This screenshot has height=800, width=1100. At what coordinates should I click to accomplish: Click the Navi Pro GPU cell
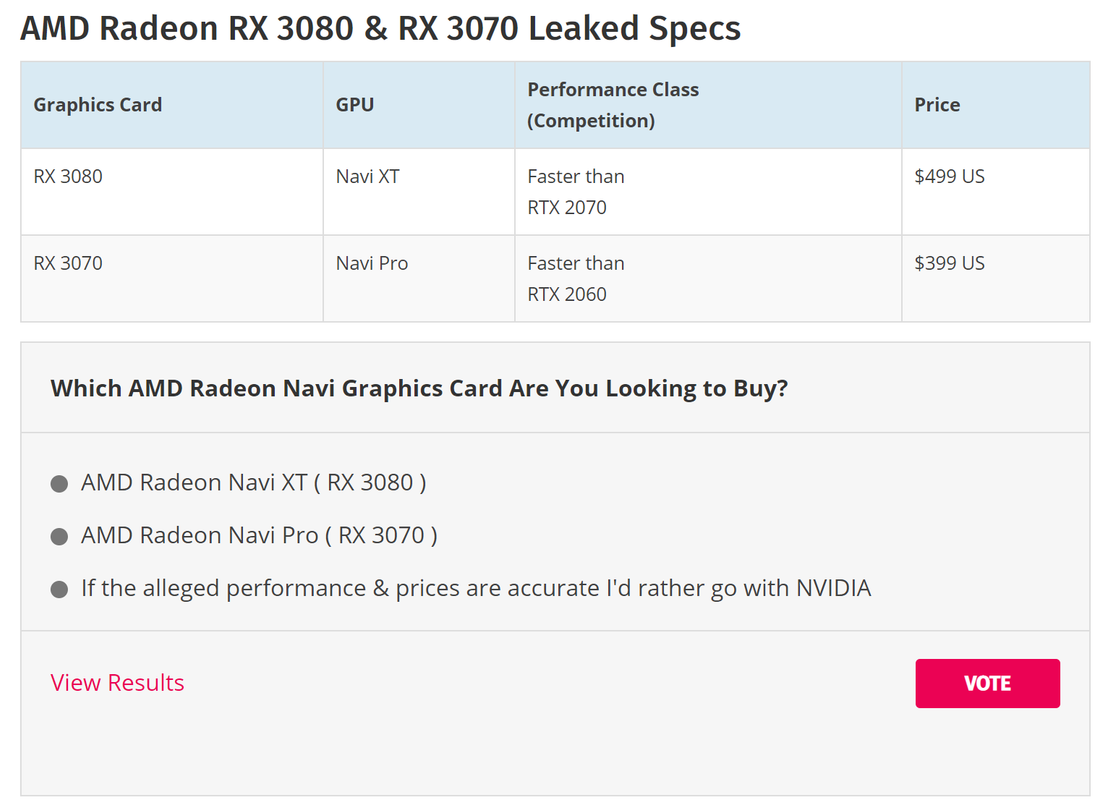click(x=419, y=279)
